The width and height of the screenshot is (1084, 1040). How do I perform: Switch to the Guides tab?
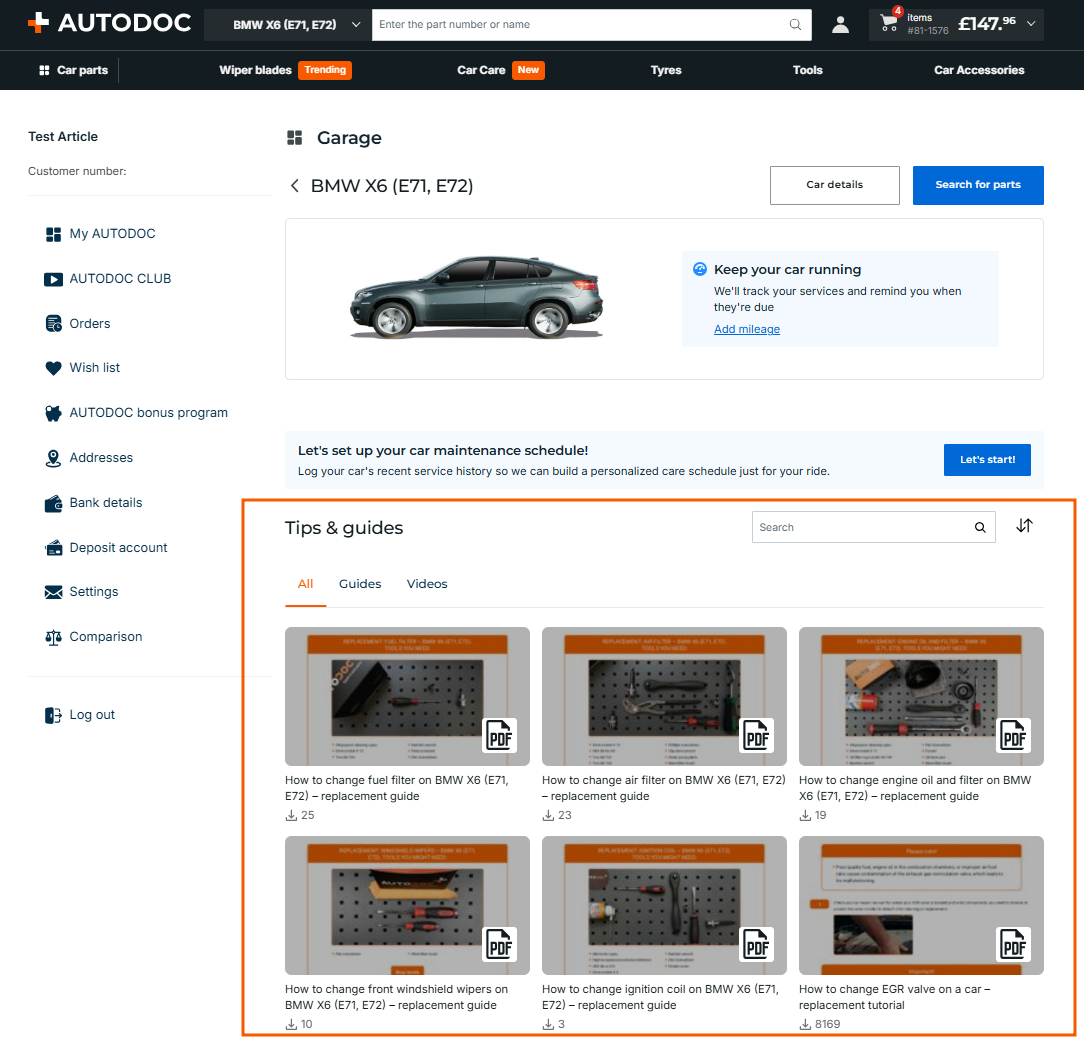[359, 584]
